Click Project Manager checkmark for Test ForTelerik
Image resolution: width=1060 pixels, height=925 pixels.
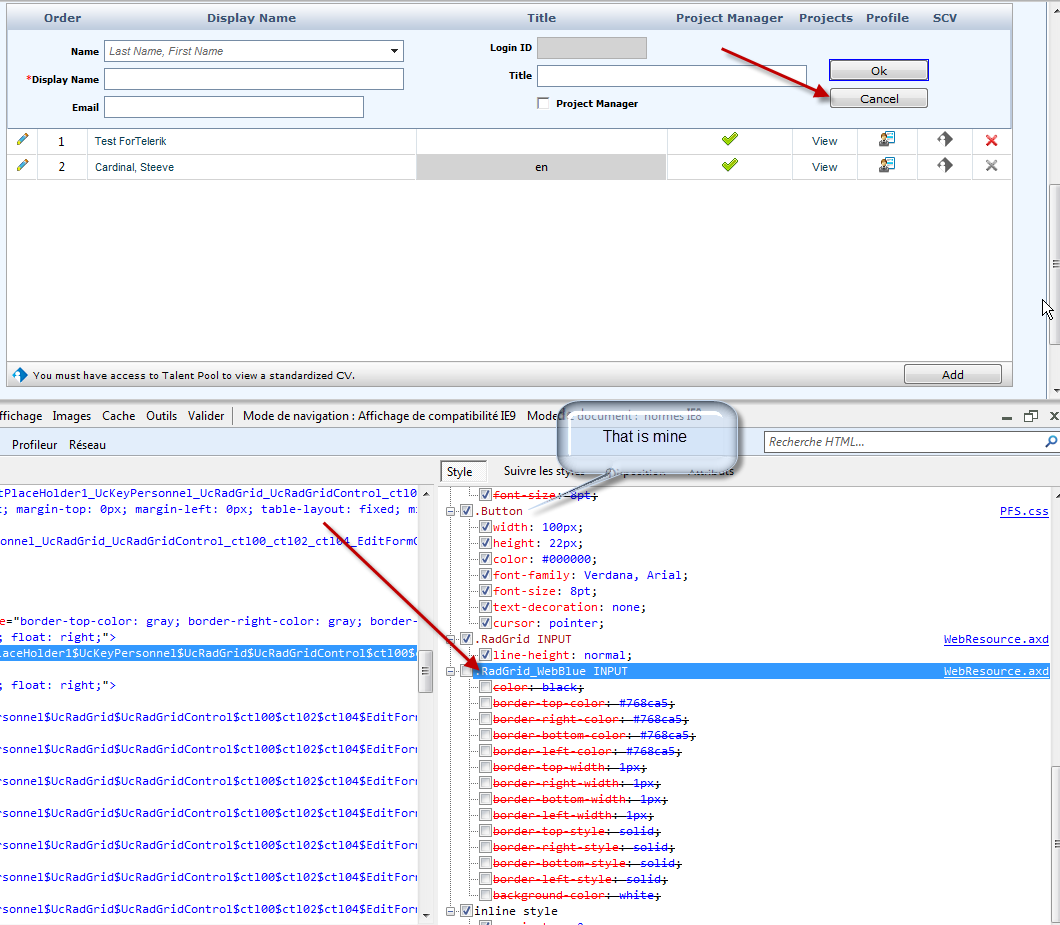pyautogui.click(x=729, y=139)
